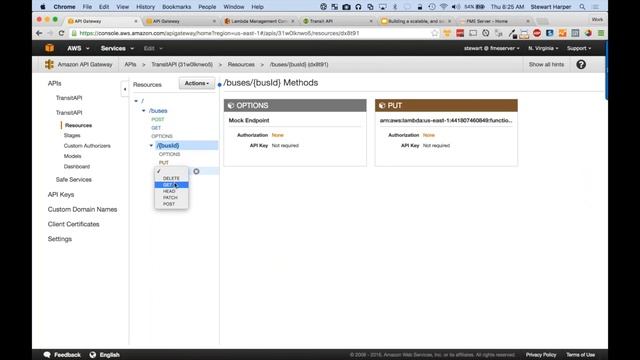
Task: Click the green extension icon in the toolbar
Action: [601, 33]
